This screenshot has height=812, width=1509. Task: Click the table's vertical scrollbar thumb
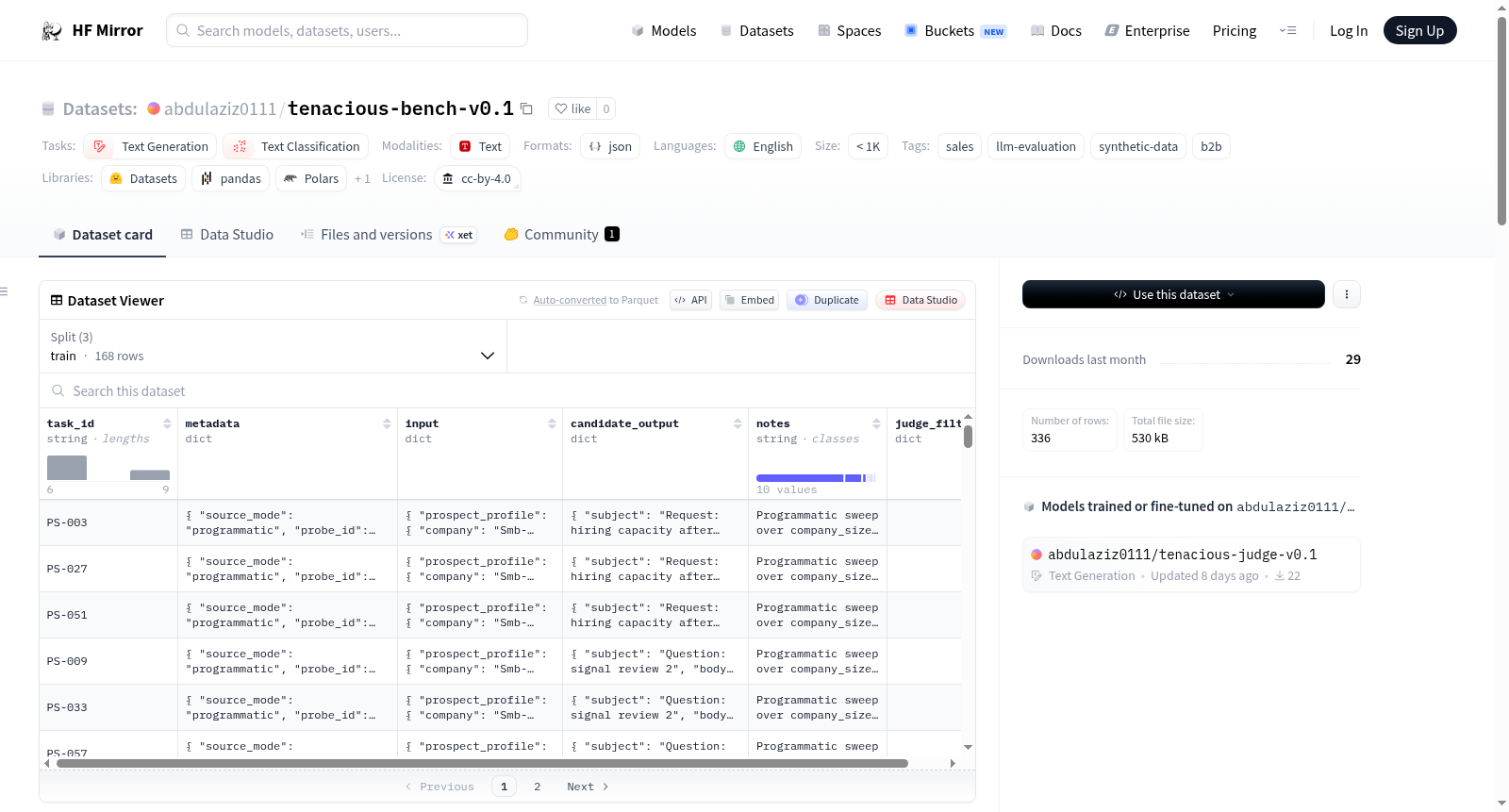tap(968, 437)
